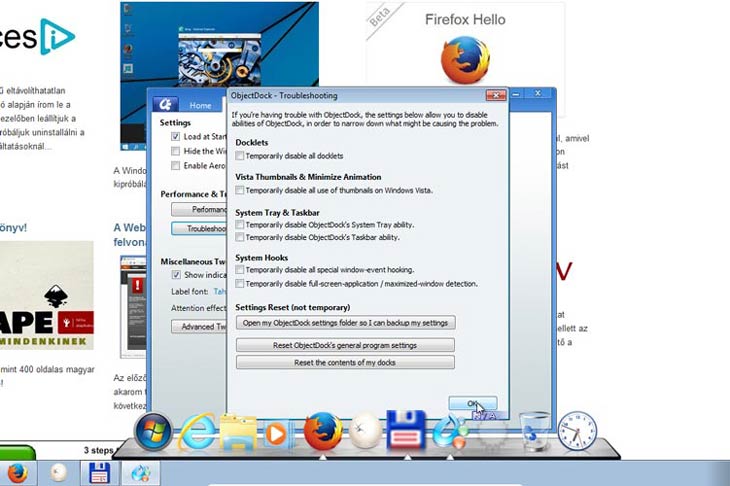Check disable ObjectDock's System Tray ability
This screenshot has width=730, height=486.
pos(240,224)
